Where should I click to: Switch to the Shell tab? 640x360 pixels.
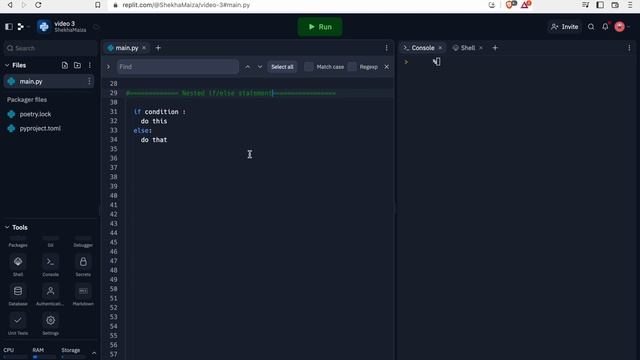467,48
